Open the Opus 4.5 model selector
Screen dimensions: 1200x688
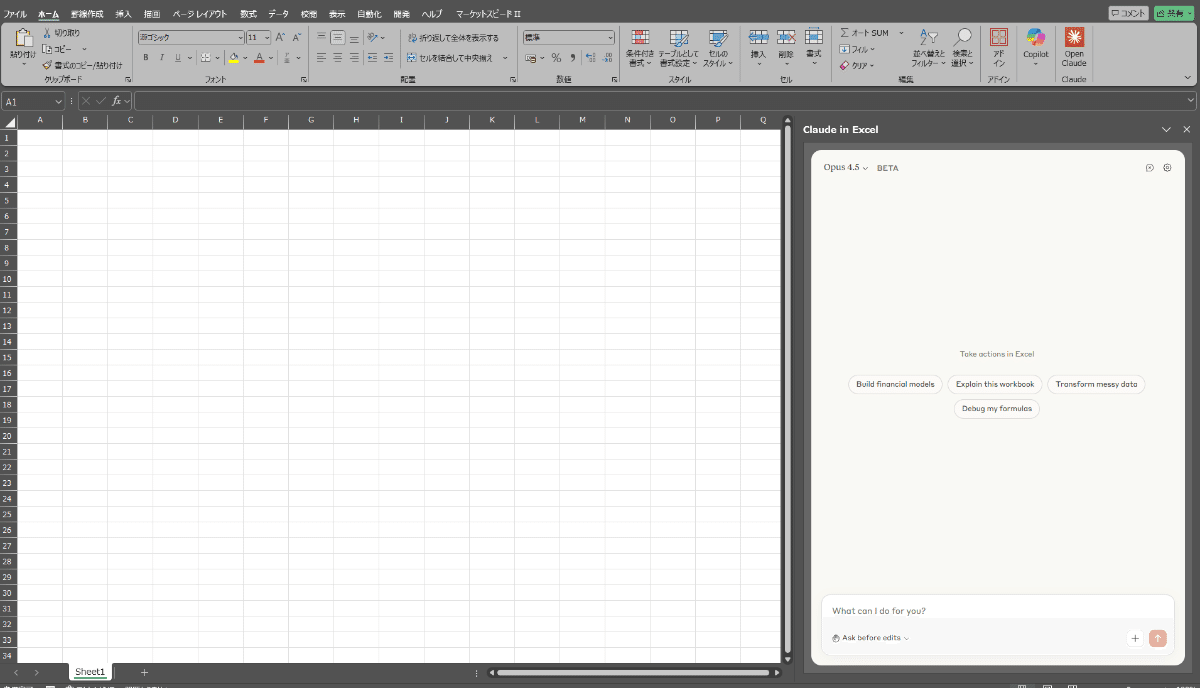click(846, 167)
